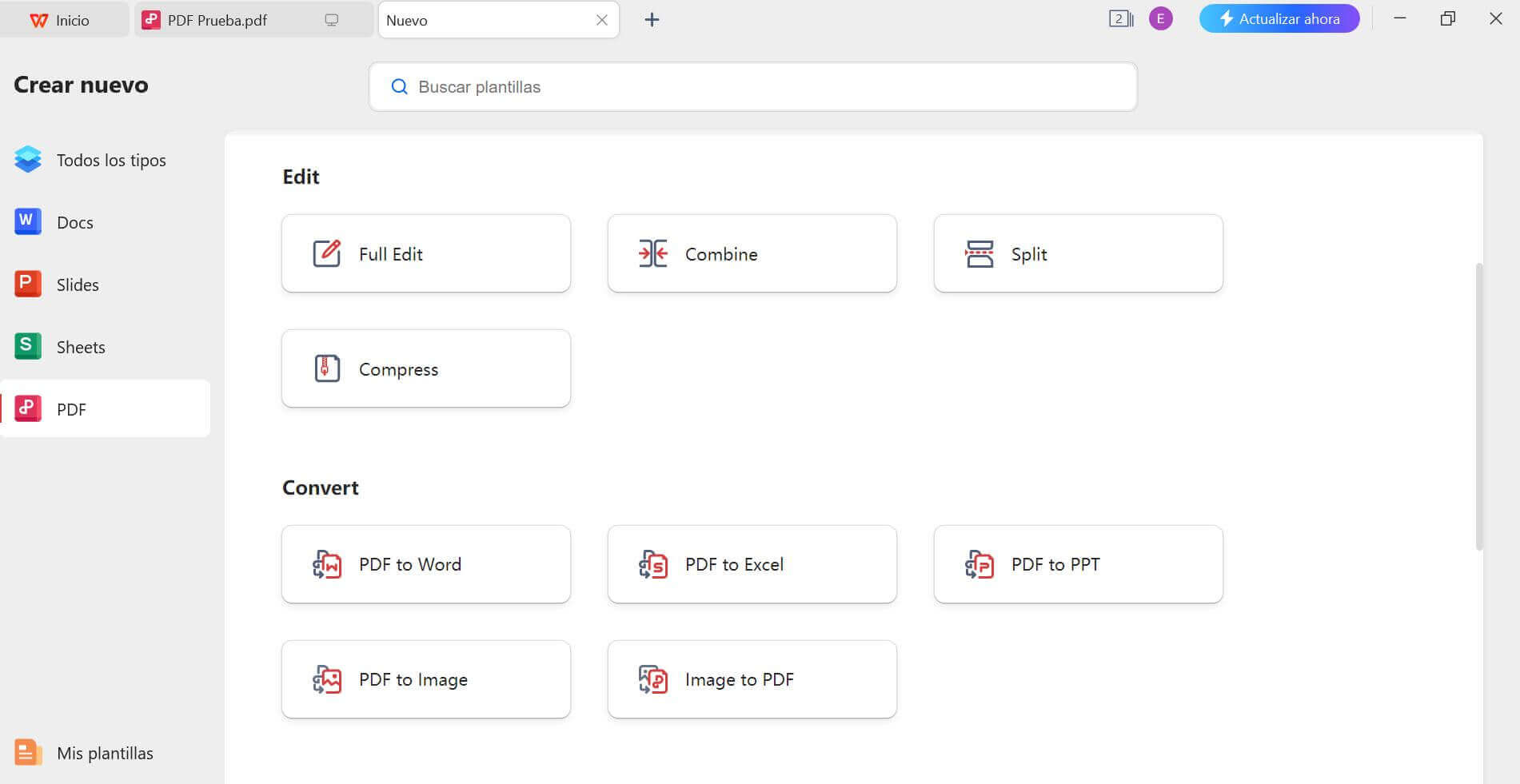1520x784 pixels.
Task: Select Todos los tipos category
Action: [x=110, y=160]
